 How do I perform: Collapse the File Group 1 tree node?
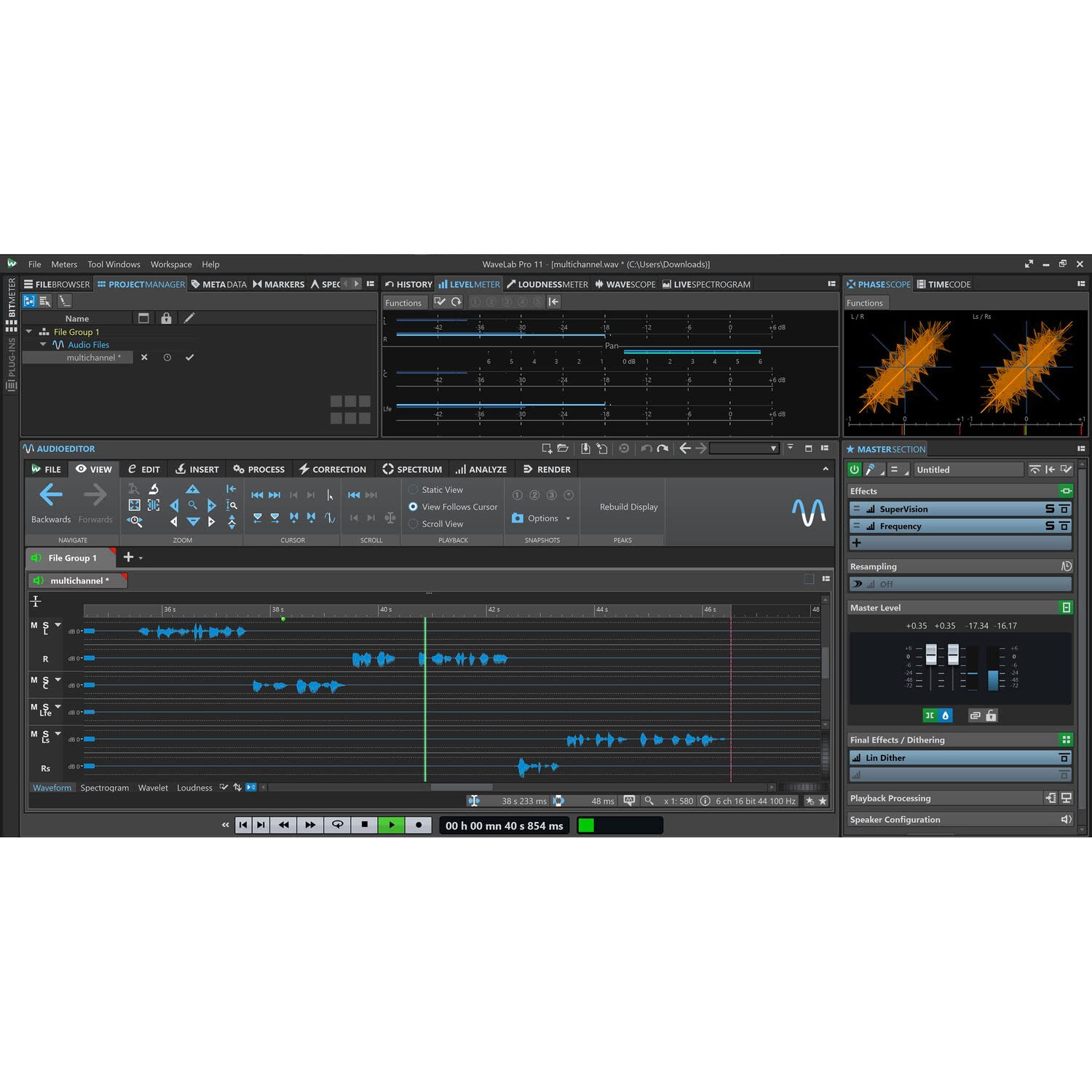coord(29,332)
